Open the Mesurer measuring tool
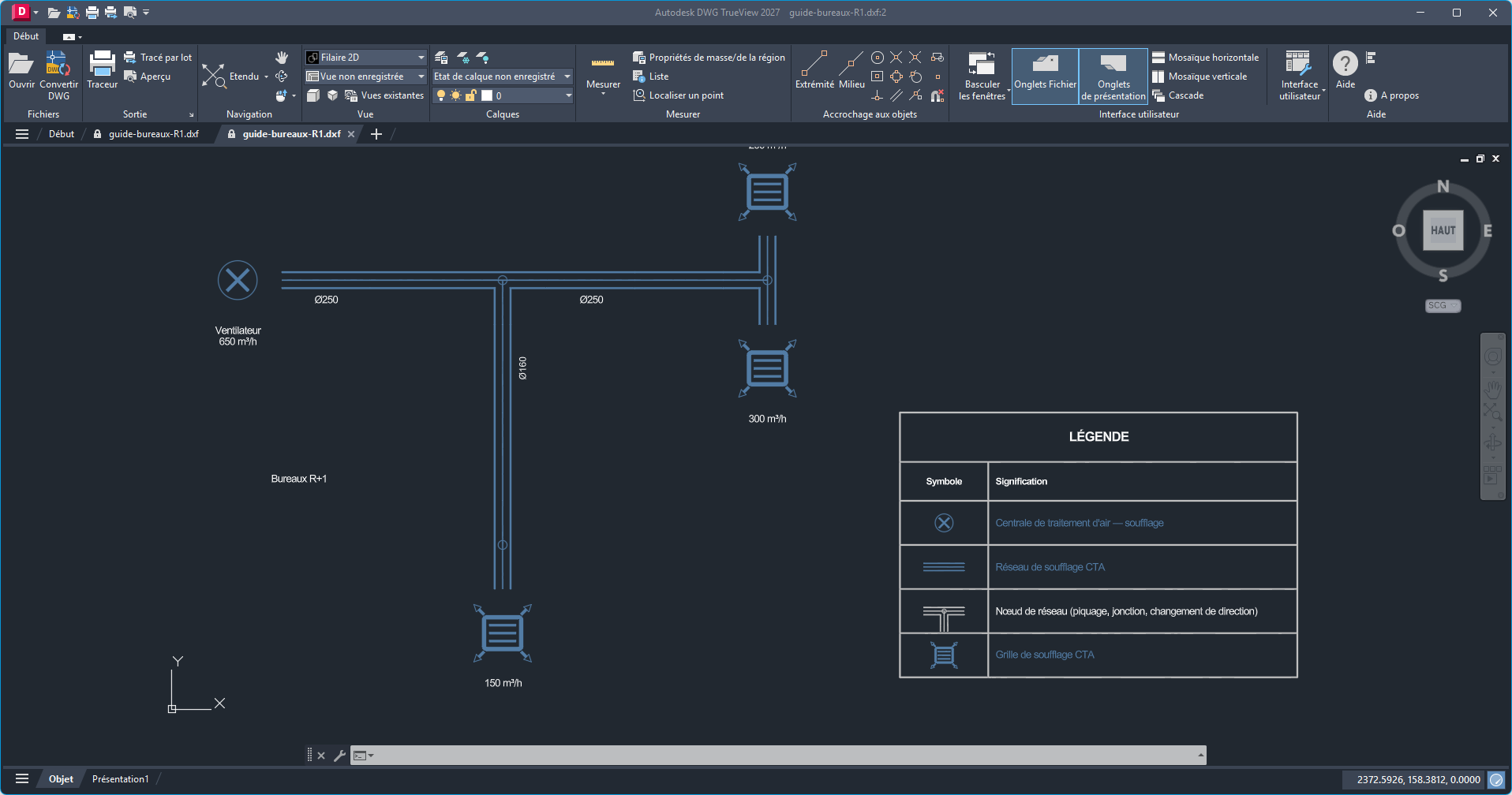 click(603, 73)
